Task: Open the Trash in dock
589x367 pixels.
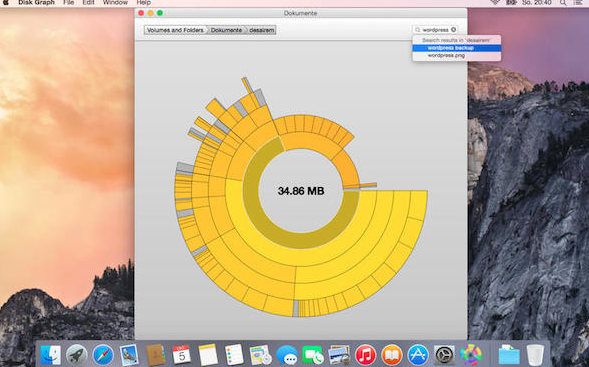Action: [x=535, y=354]
